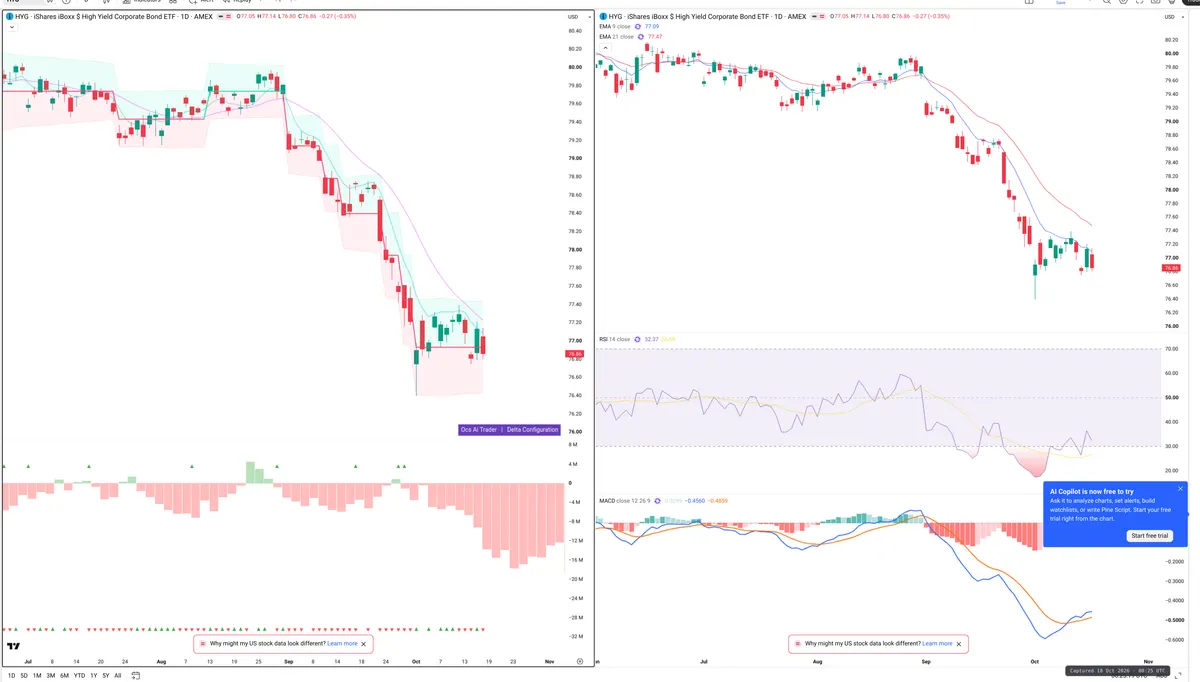Select the 3M time range button
The image size is (1200, 682).
click(51, 676)
